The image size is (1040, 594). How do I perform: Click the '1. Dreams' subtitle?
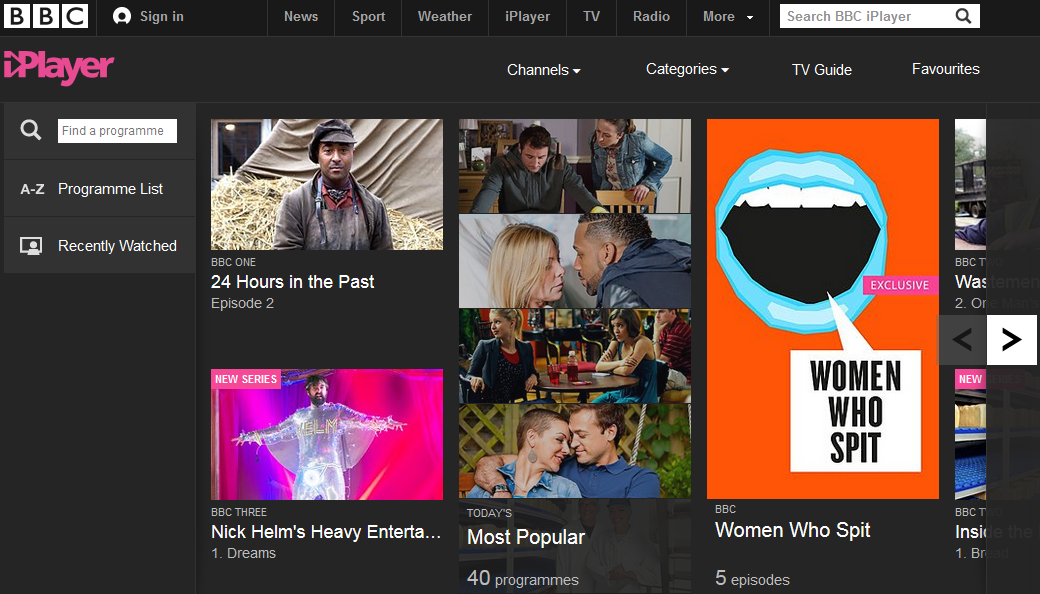[x=243, y=553]
